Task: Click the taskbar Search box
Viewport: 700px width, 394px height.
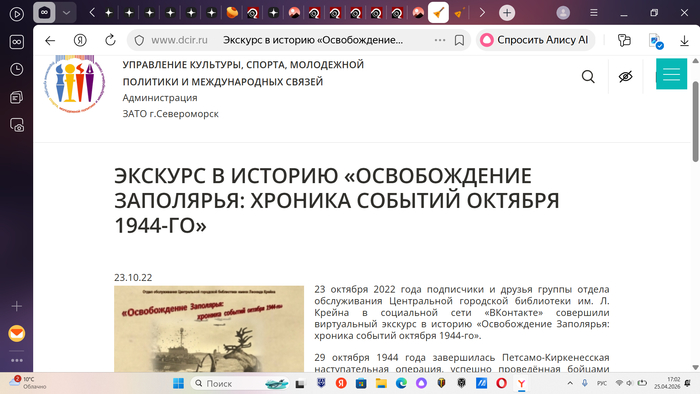Action: [x=240, y=383]
